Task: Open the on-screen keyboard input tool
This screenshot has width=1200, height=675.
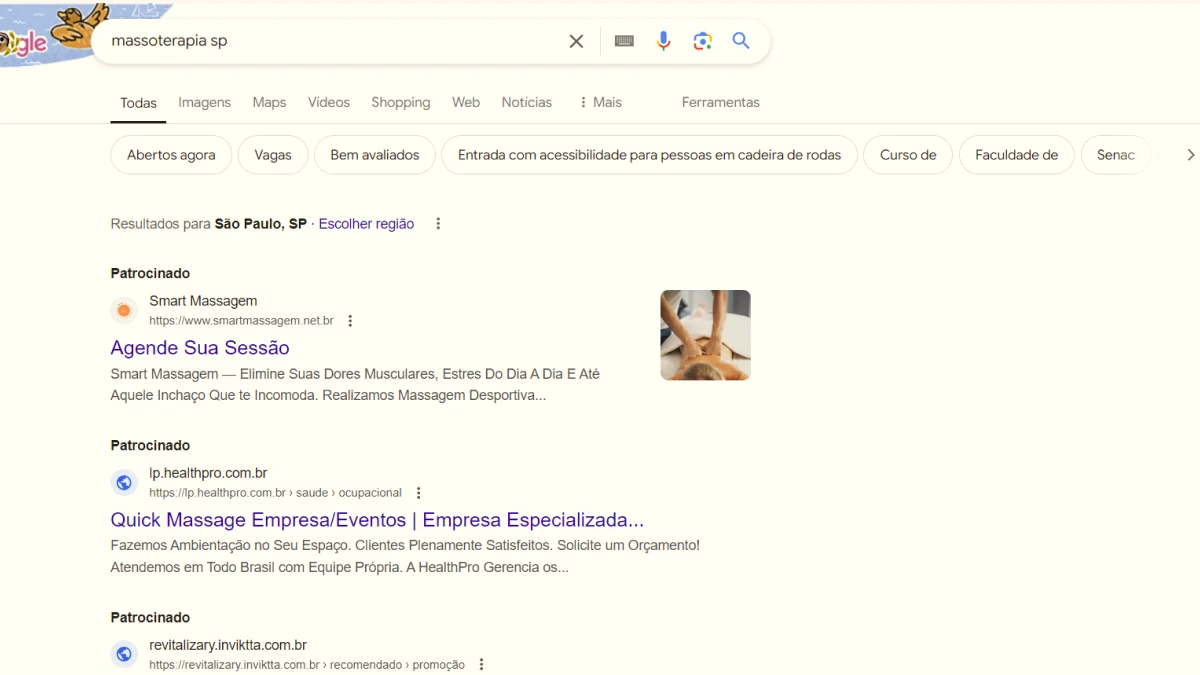Action: coord(624,41)
